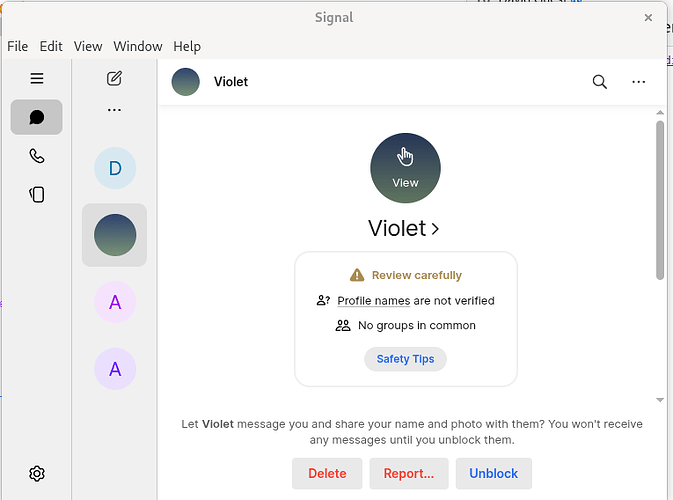Open Signal settings gear
This screenshot has width=673, height=500.
37,473
